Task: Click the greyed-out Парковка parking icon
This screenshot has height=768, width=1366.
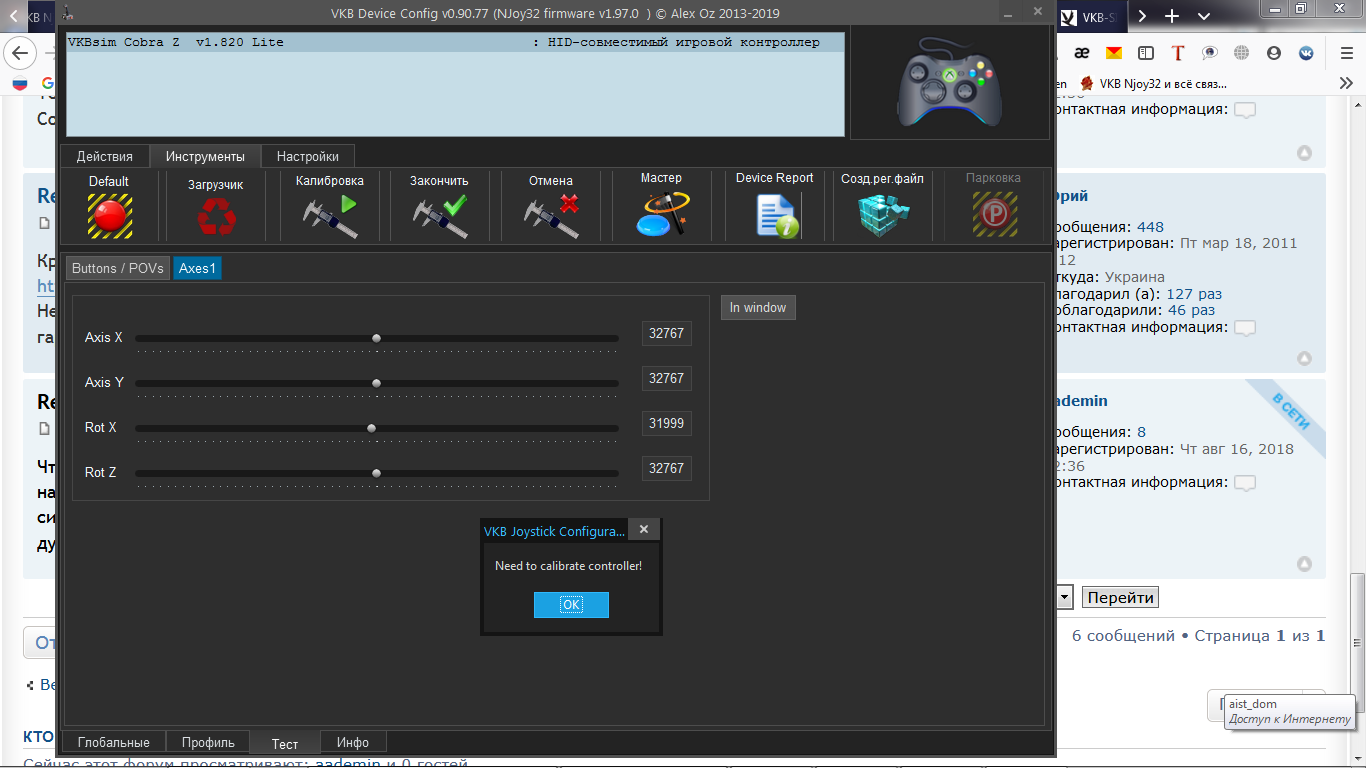Action: click(994, 214)
